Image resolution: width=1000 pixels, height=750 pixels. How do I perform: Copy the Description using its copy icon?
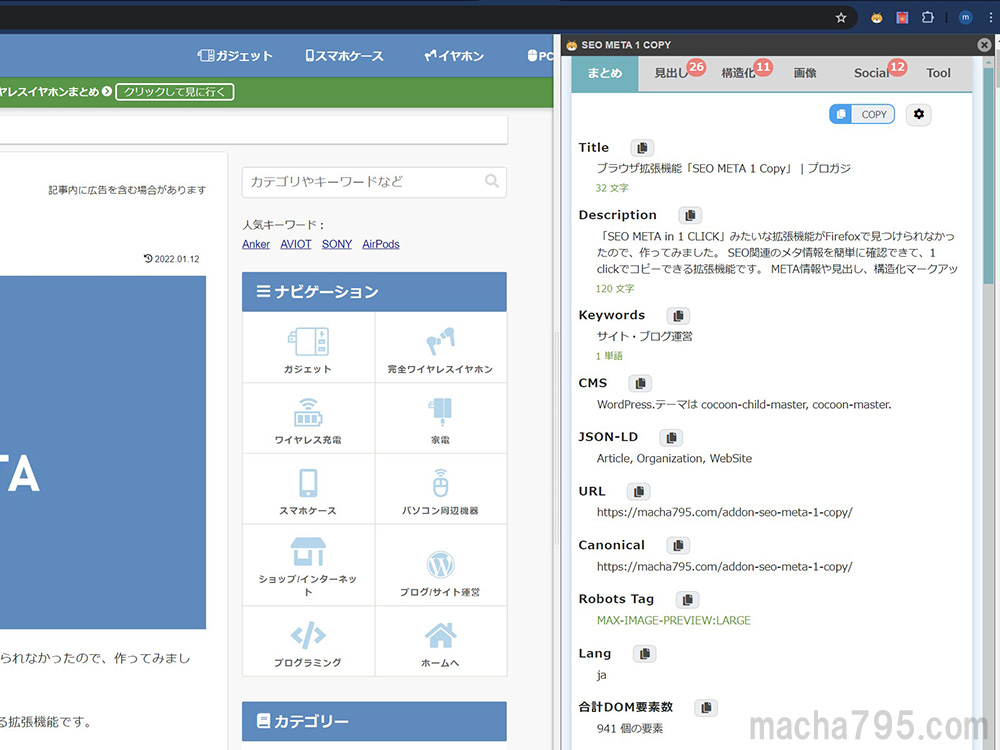pos(690,216)
